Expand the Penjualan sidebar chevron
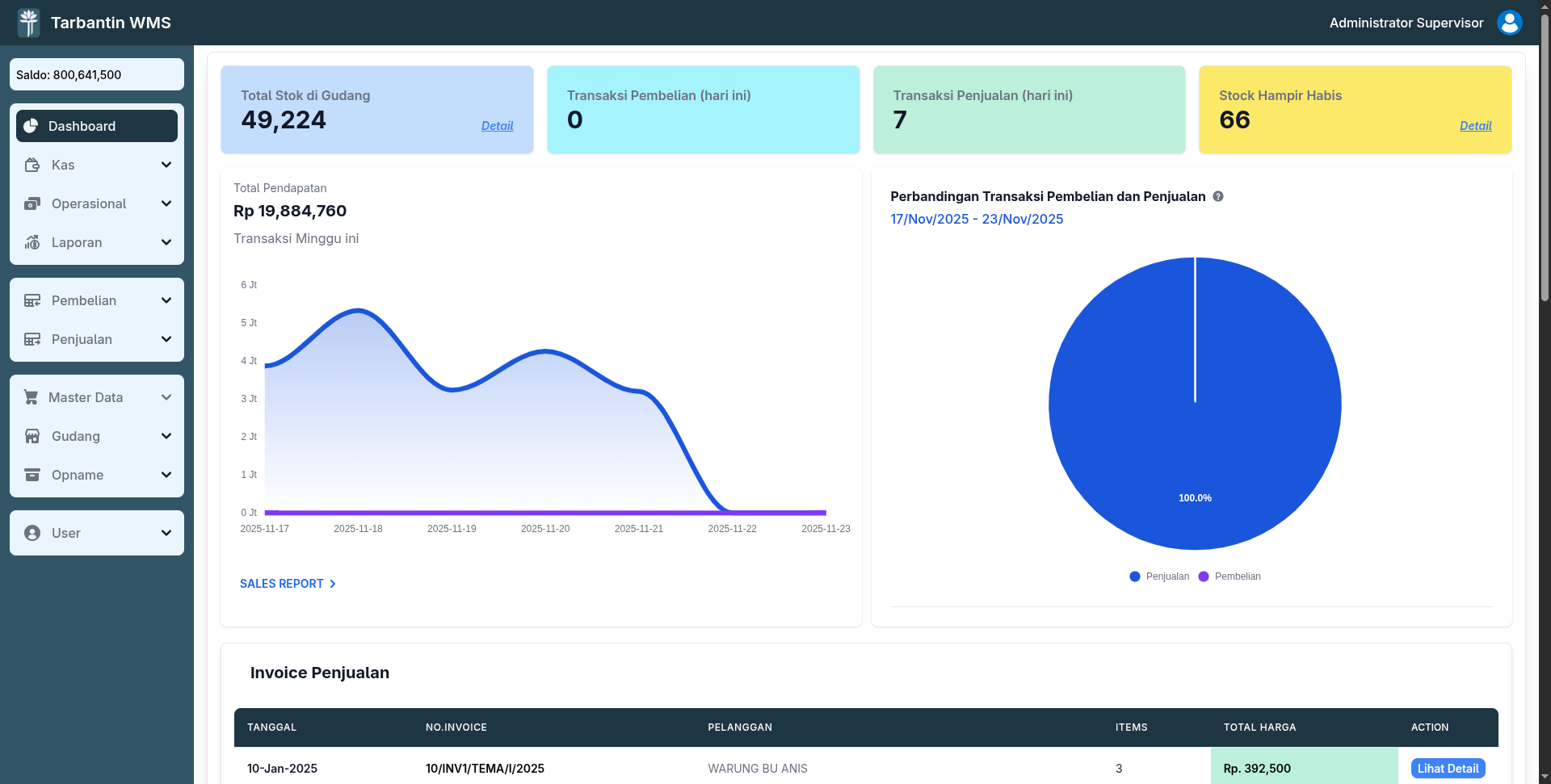 pyautogui.click(x=166, y=339)
